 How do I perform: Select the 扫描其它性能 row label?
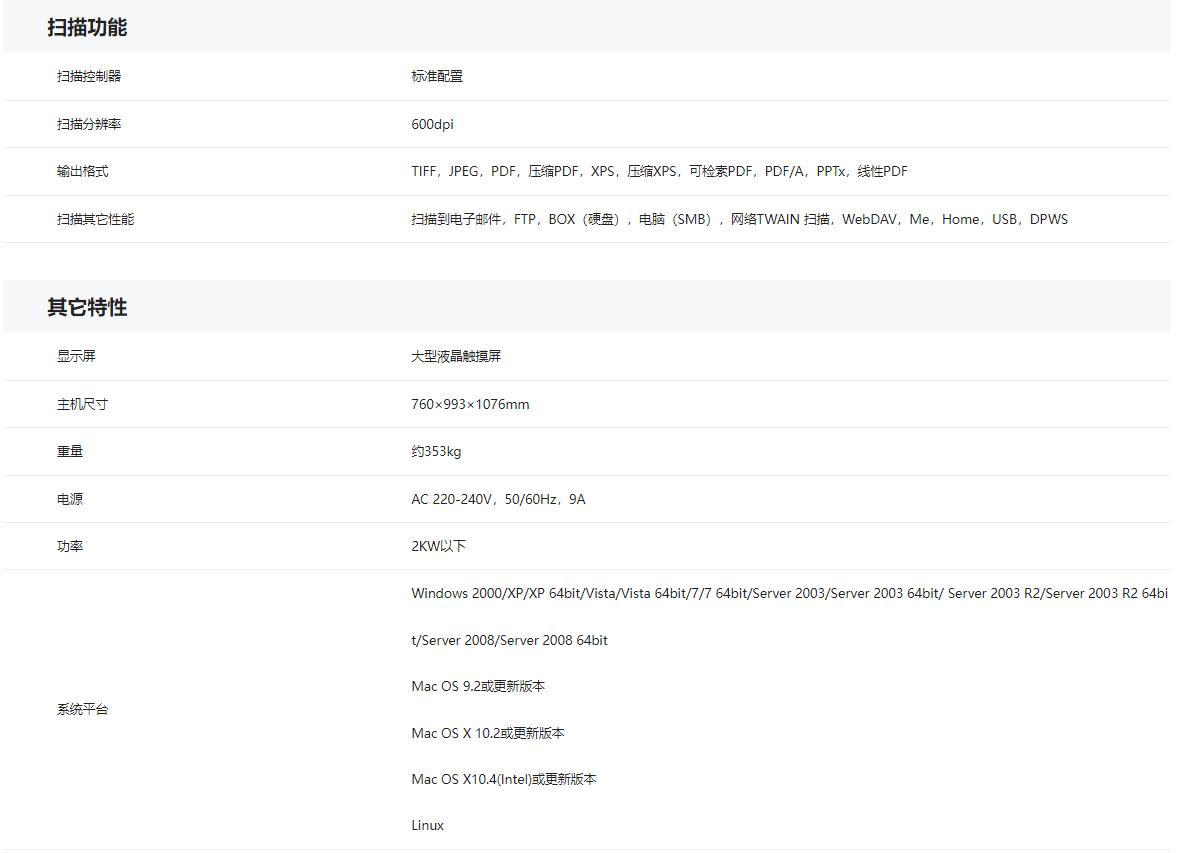point(95,219)
